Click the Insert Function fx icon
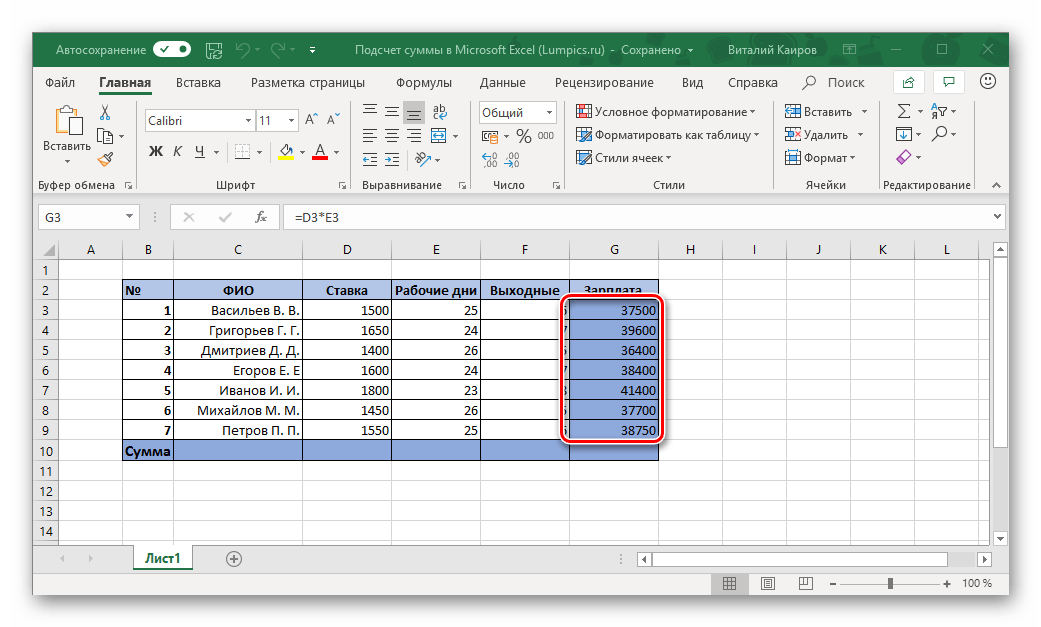This screenshot has width=1041, height=627. [x=260, y=216]
